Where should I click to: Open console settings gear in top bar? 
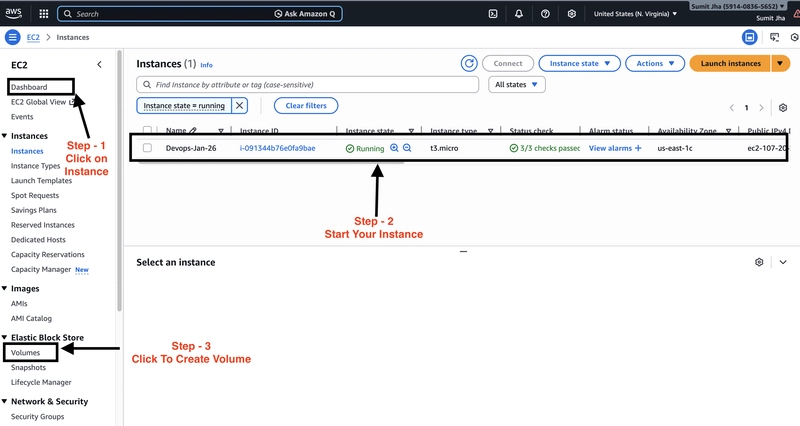click(x=572, y=14)
